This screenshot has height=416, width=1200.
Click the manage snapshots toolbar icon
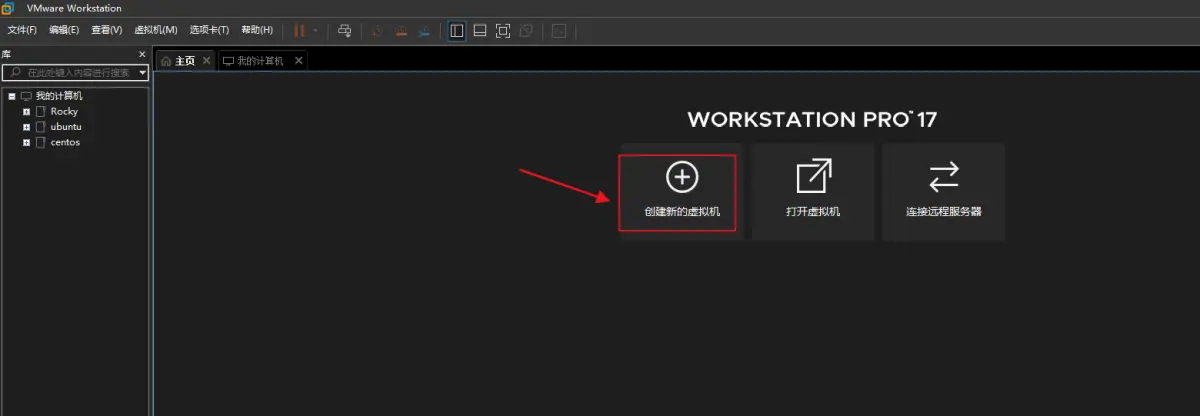(425, 30)
